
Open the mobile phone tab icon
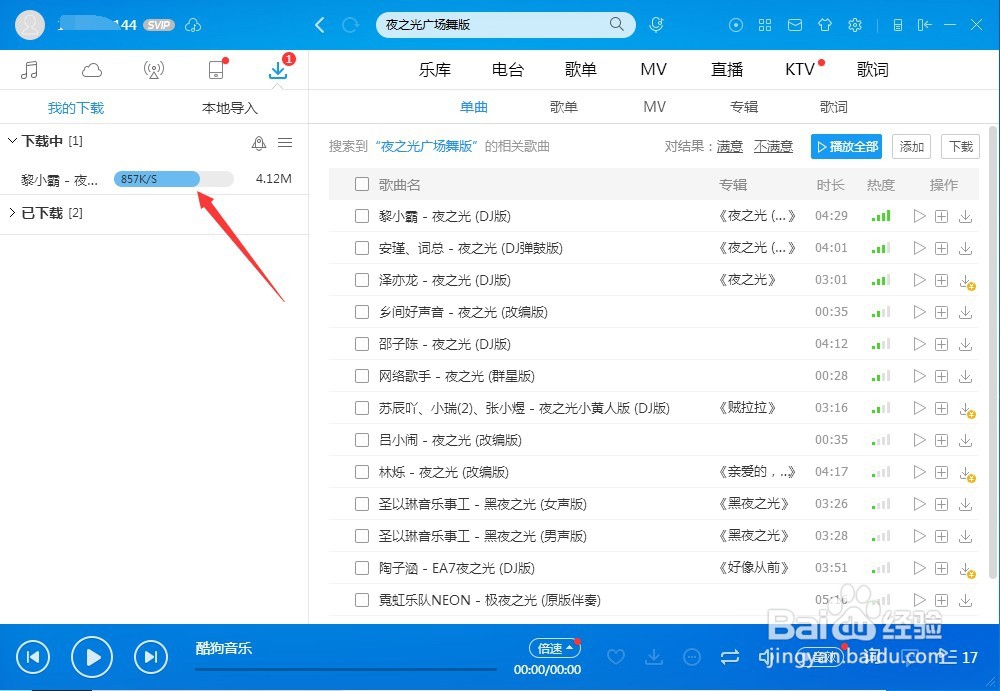click(x=217, y=69)
